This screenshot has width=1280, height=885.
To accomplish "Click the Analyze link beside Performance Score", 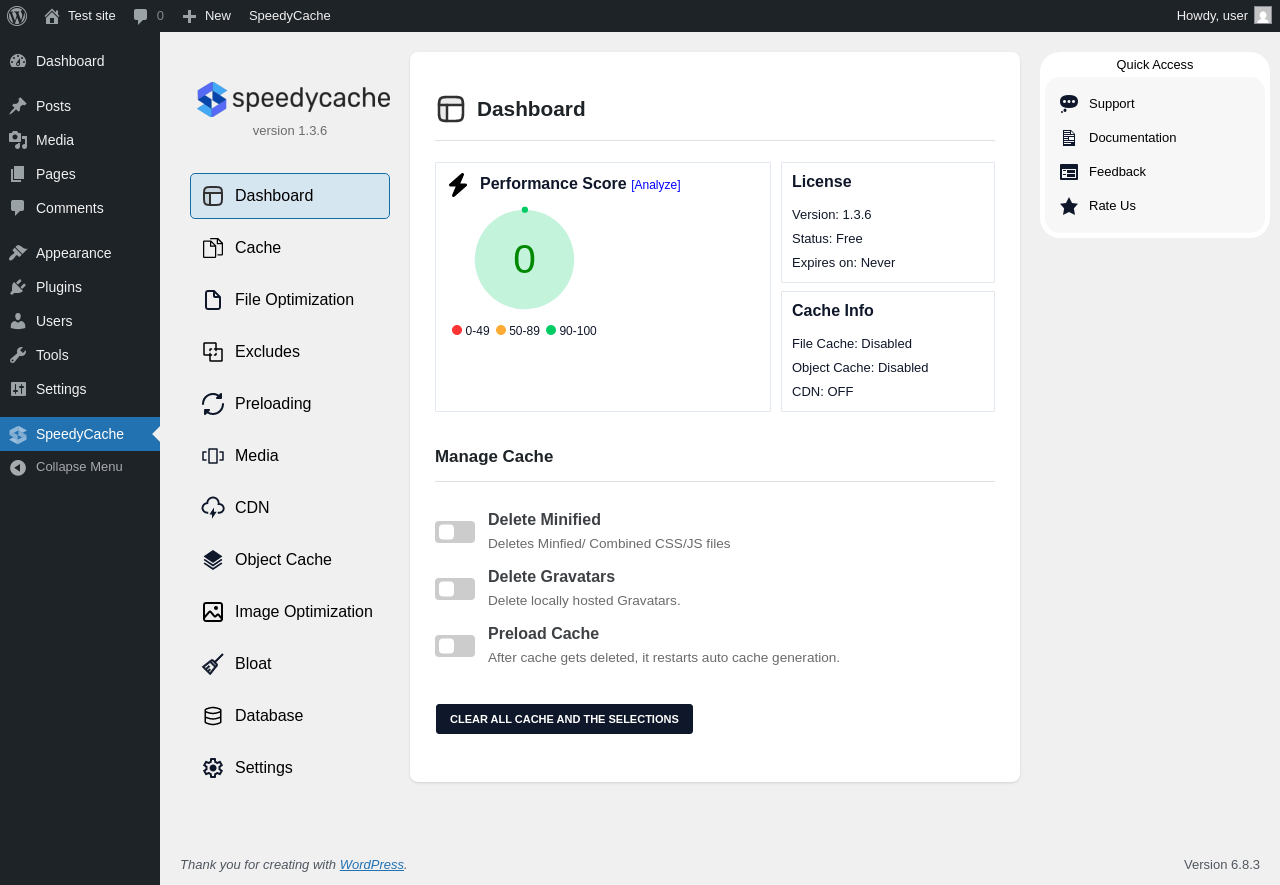I will [x=655, y=185].
